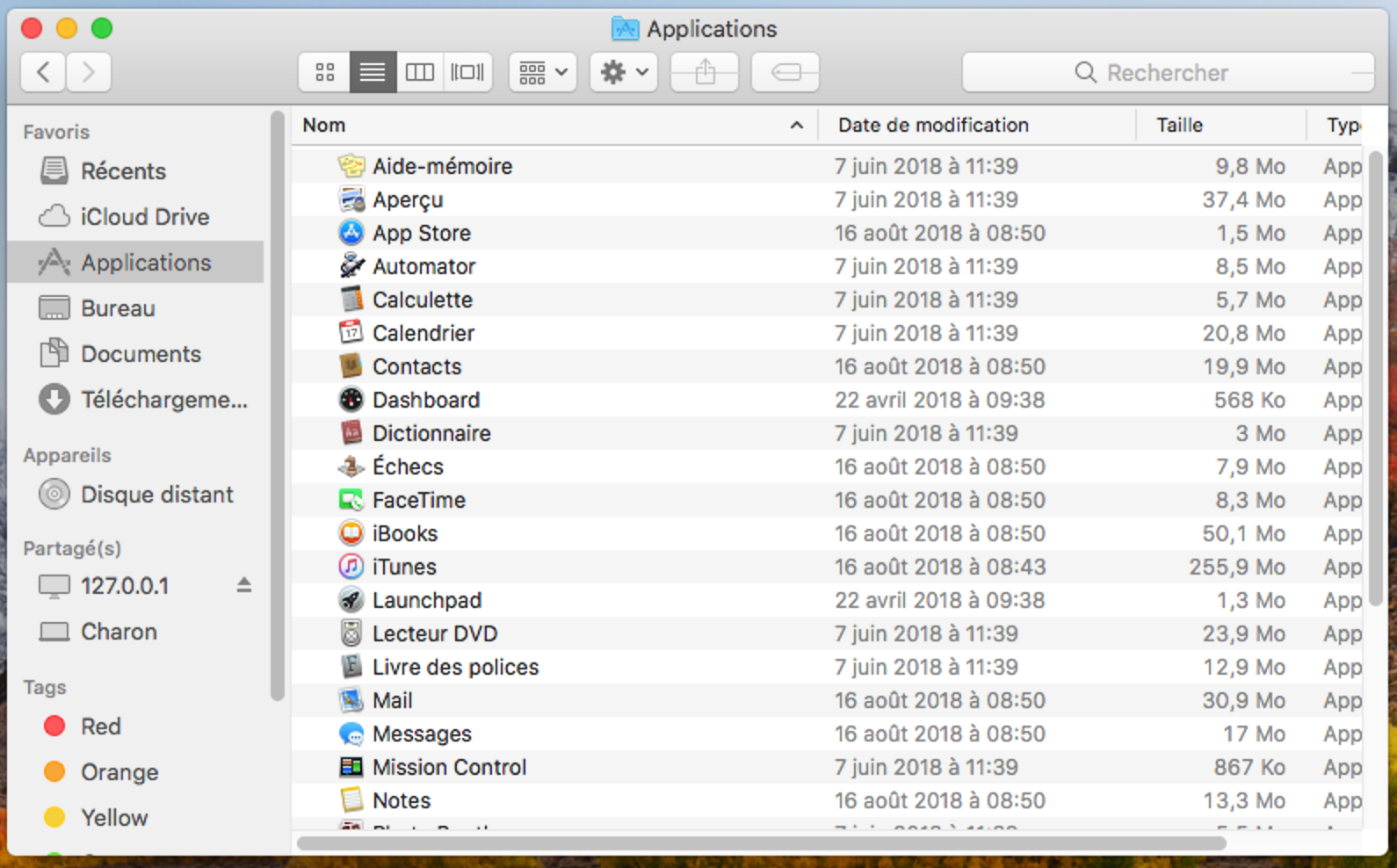Click the Aide-mémoire app icon
This screenshot has height=868, width=1397.
[x=351, y=166]
